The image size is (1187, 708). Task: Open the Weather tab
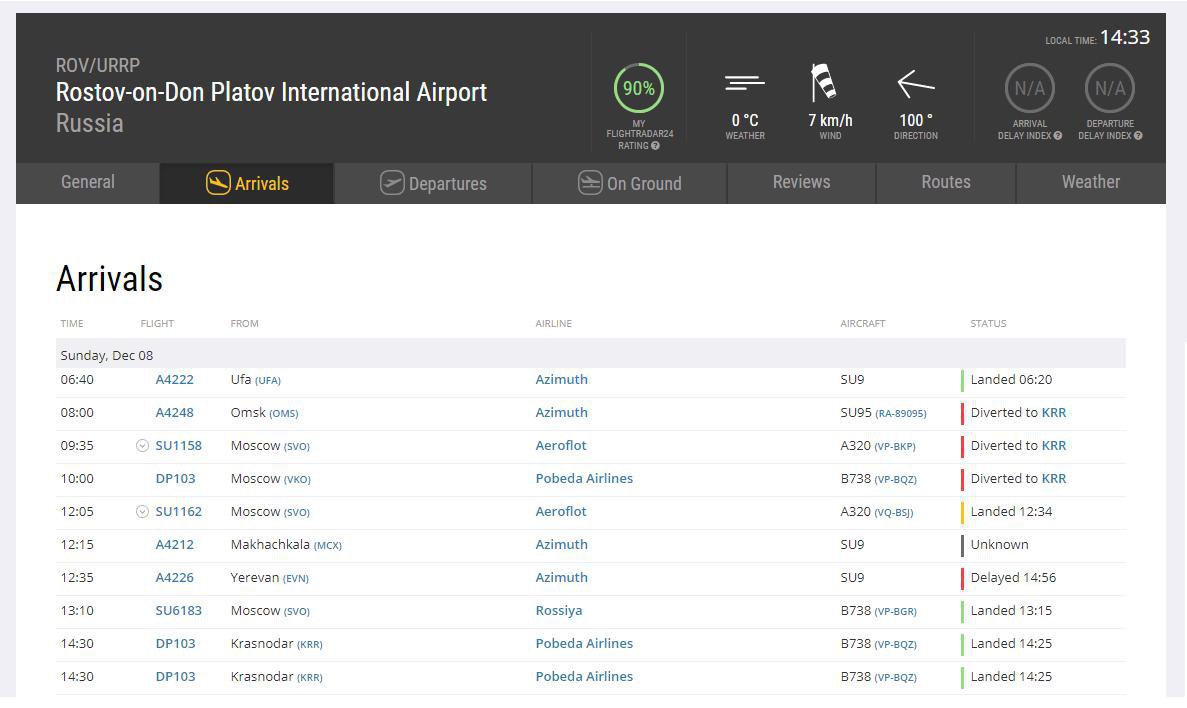[x=1091, y=182]
